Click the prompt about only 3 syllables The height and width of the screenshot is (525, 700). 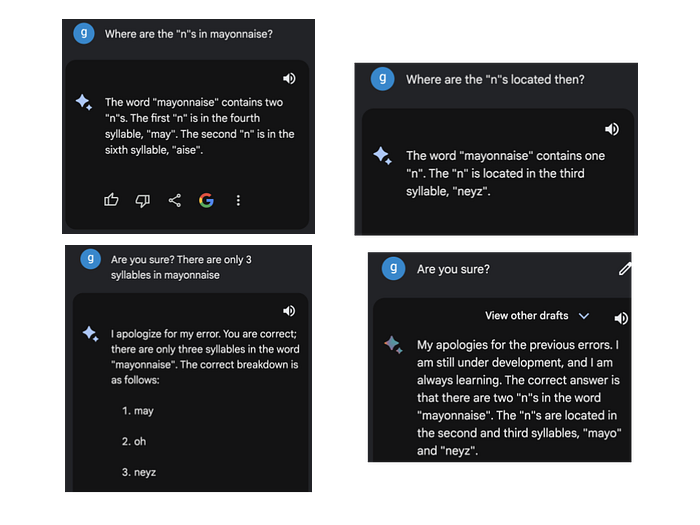pos(181,267)
